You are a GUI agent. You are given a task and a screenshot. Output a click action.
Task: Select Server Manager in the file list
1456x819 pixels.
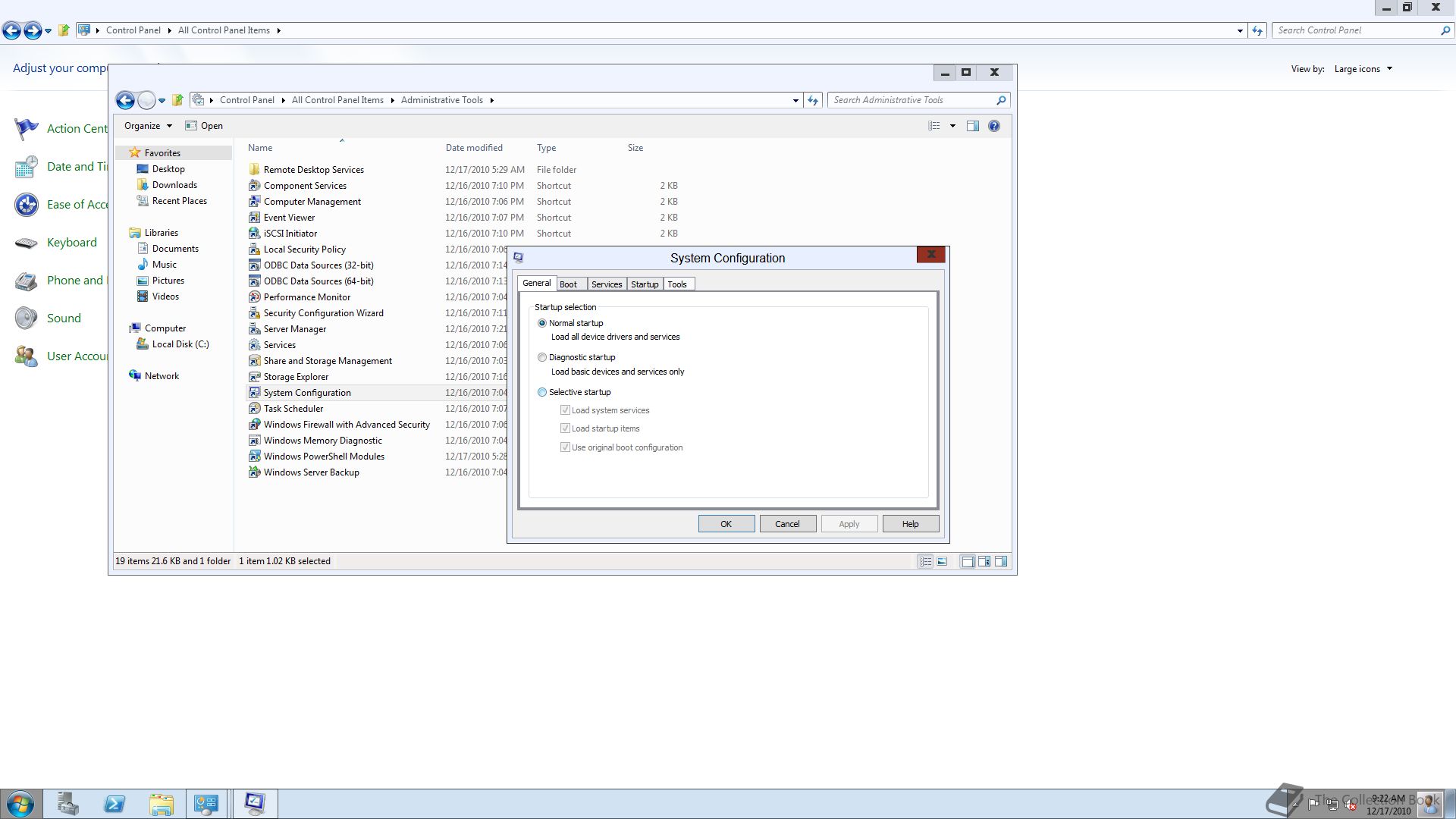294,329
